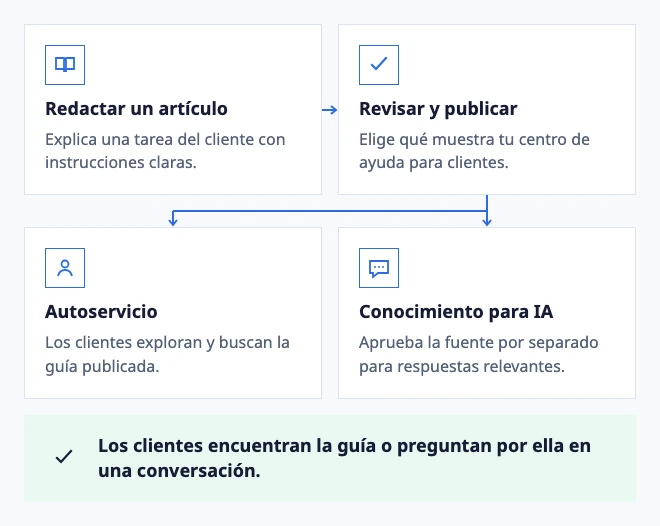Click the checkmark icon in the green banner
This screenshot has height=526, width=660.
tap(64, 457)
